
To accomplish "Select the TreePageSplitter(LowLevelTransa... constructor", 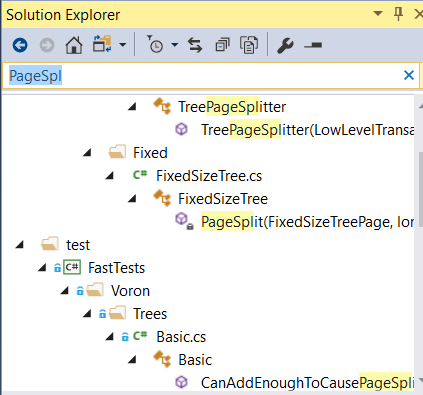I will click(x=307, y=130).
